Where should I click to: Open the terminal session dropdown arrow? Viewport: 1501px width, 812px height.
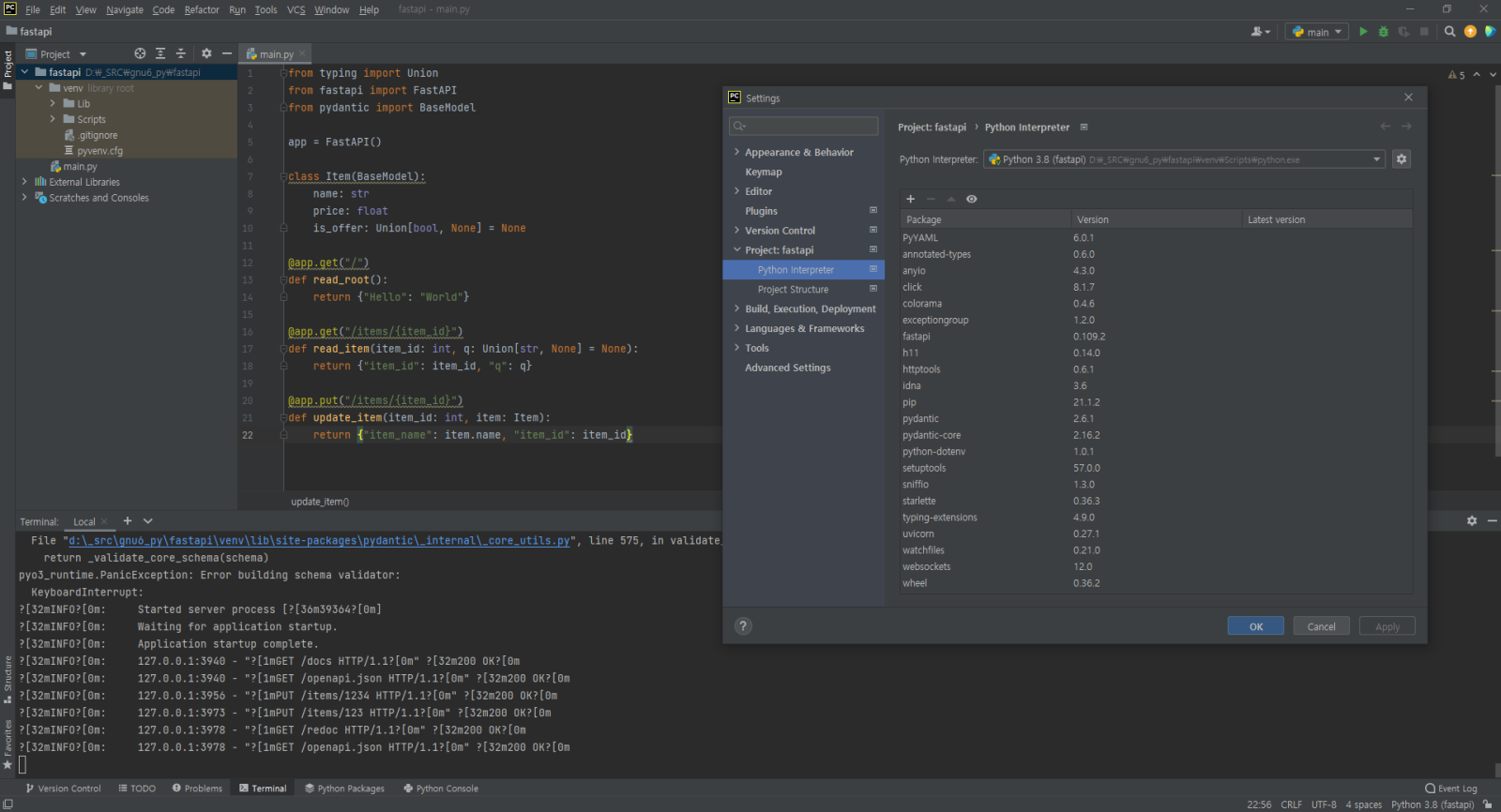148,520
